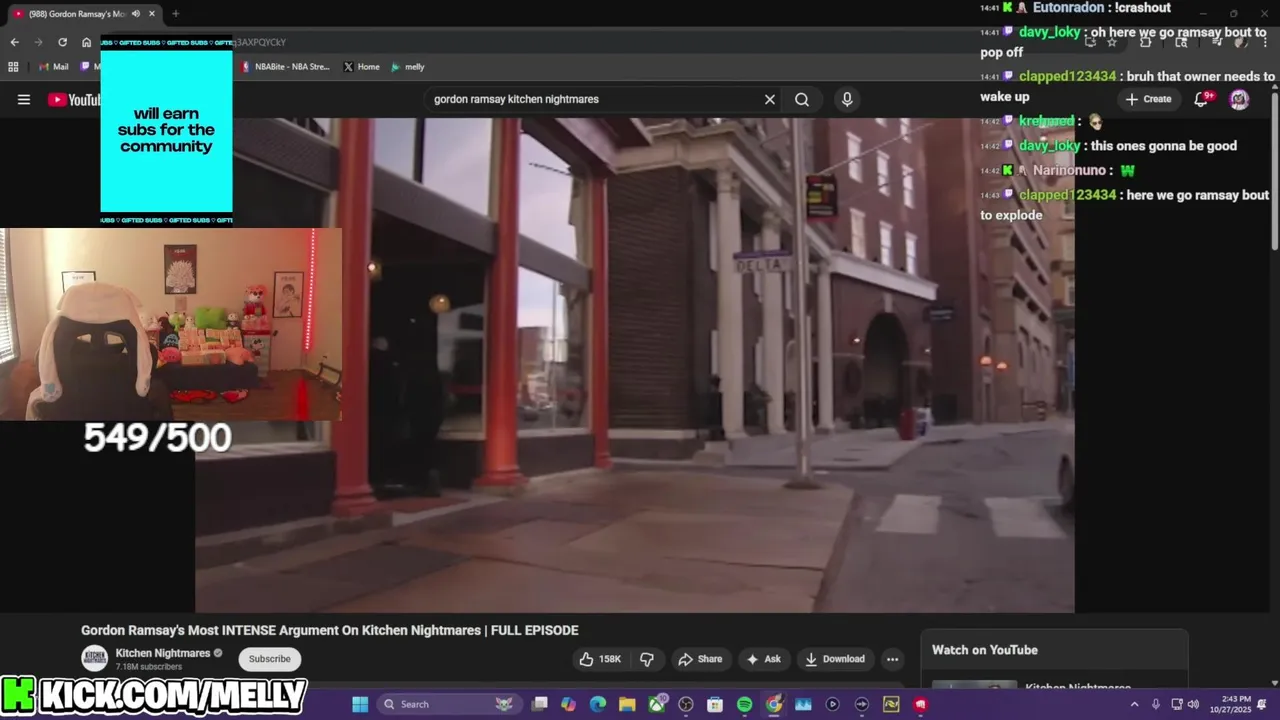Launch Copilot from taskbar
This screenshot has height=720, width=1280.
569,704
